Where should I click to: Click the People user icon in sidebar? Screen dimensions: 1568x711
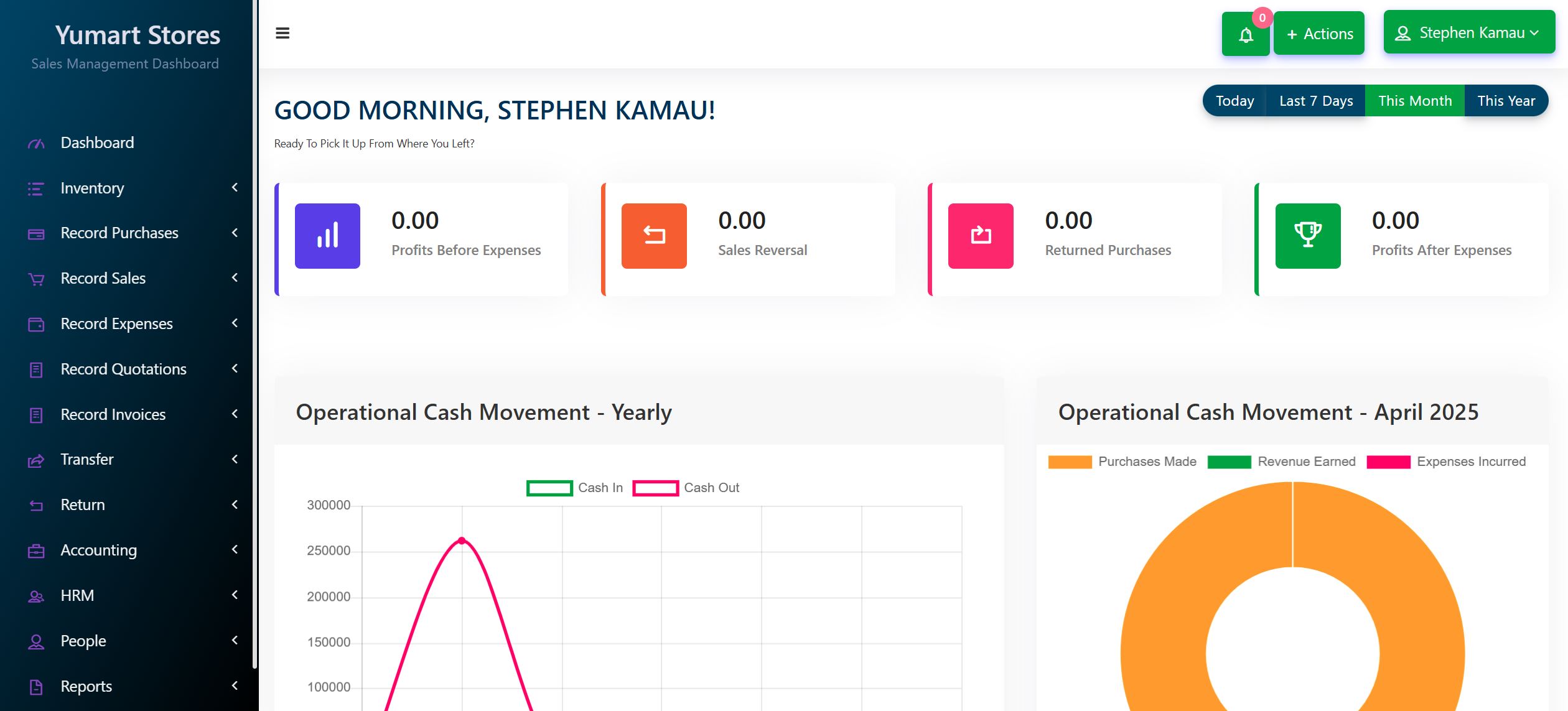36,641
